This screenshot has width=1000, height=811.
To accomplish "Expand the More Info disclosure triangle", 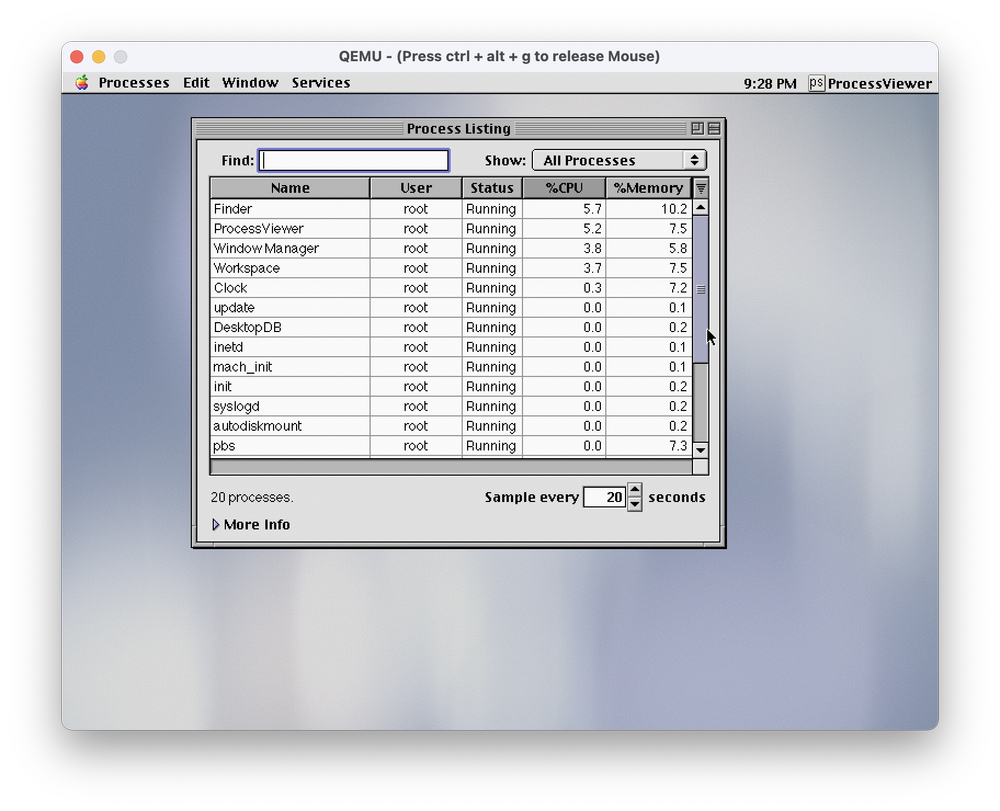I will click(216, 525).
